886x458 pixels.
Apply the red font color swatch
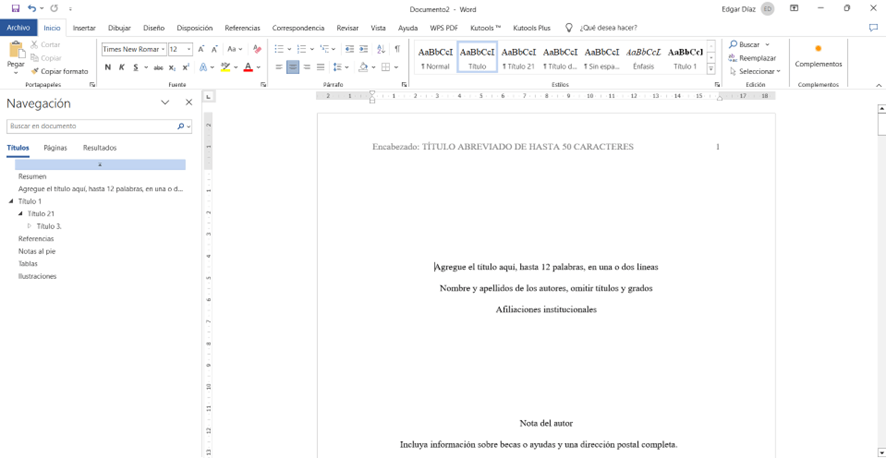coord(247,68)
